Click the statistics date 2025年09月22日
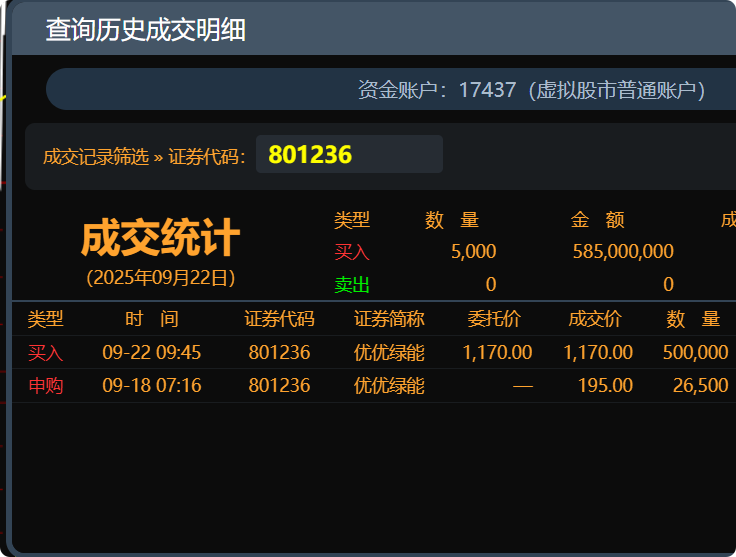This screenshot has height=557, width=736. pos(160,277)
